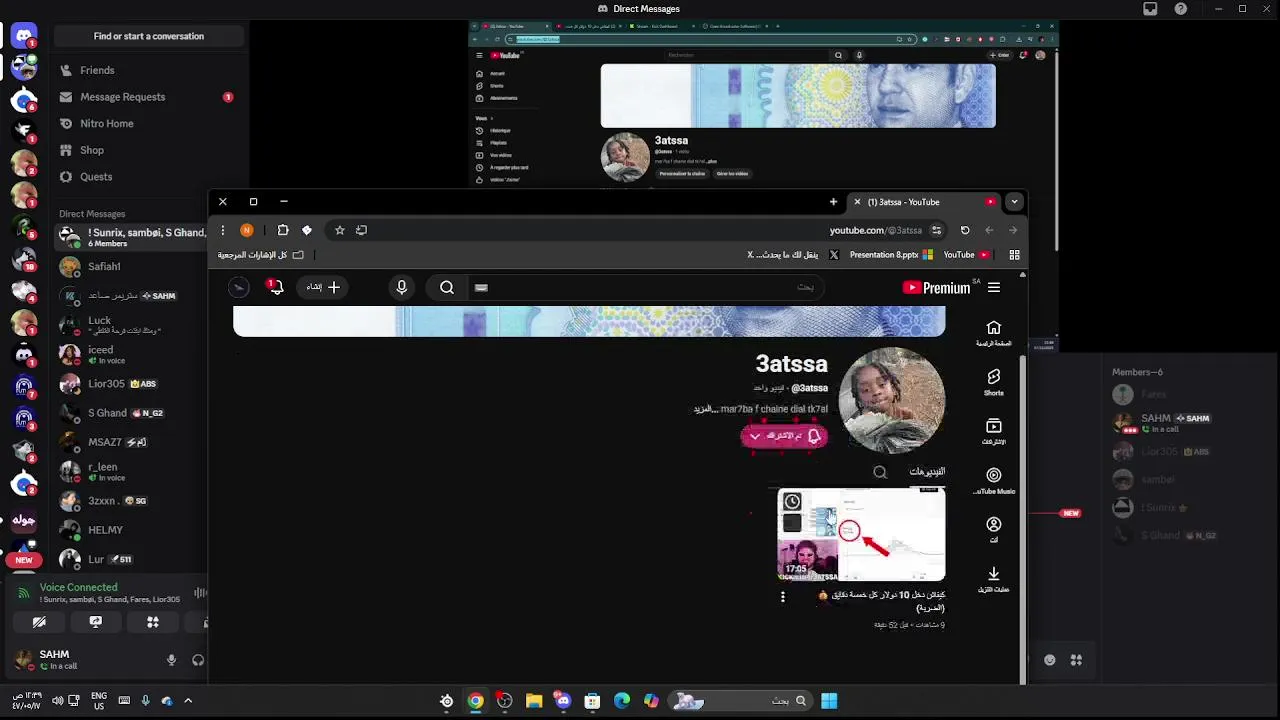Open the apps grid icon in bookmarks bar

click(x=1014, y=255)
